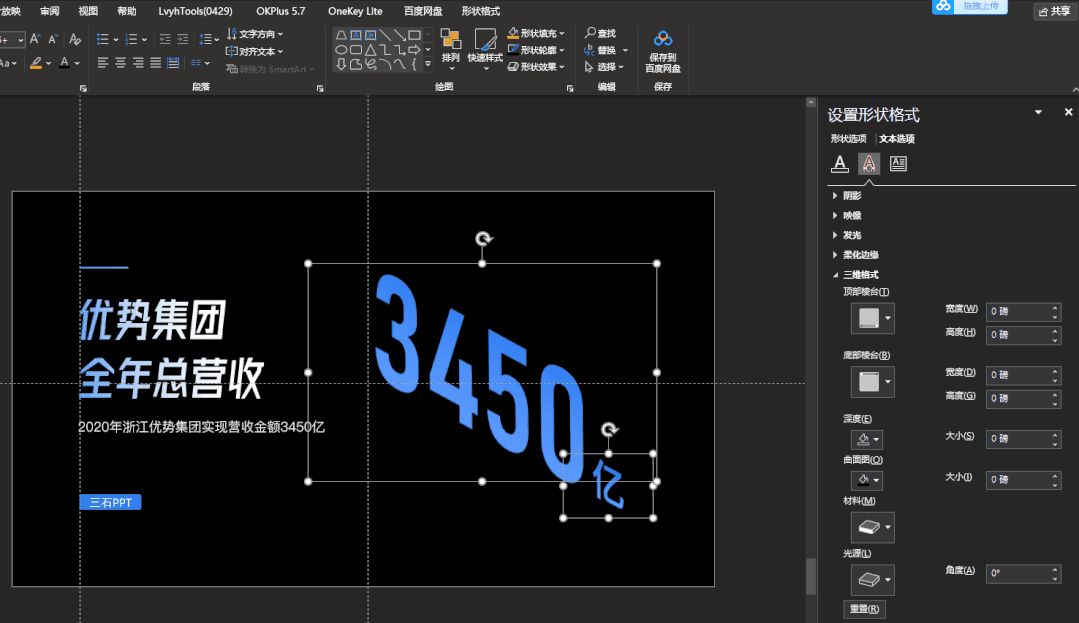
Task: Open the 形状格式 shape format tab
Action: click(x=481, y=11)
